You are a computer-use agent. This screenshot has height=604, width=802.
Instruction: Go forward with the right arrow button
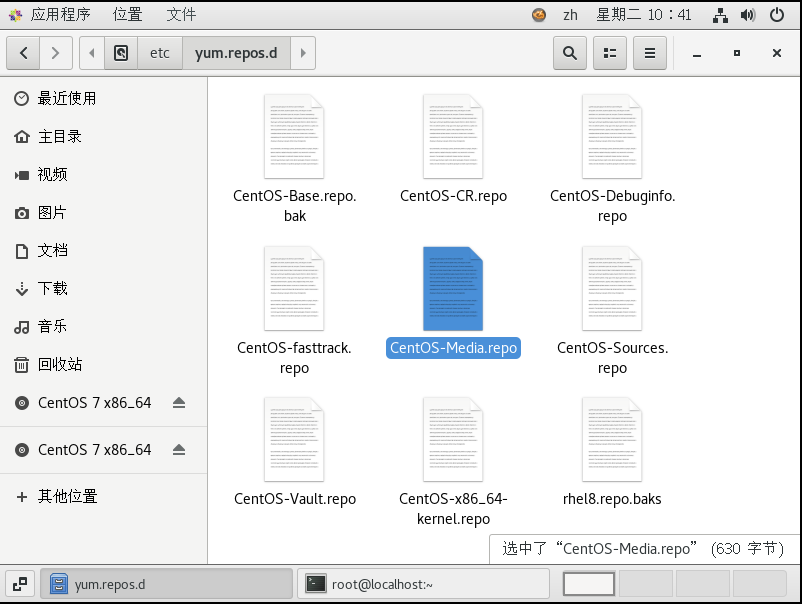pos(56,53)
